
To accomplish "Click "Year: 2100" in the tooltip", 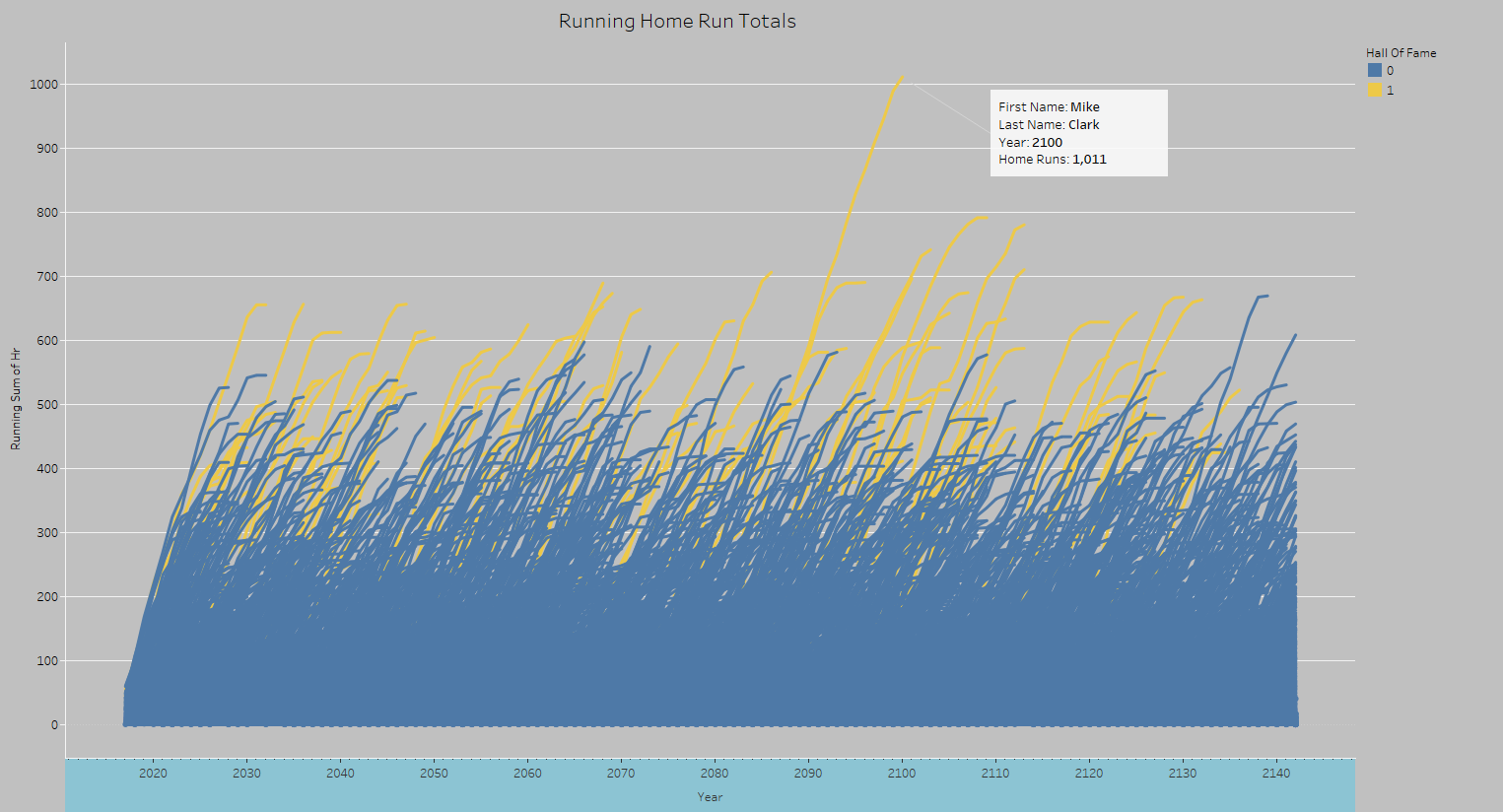I will point(1030,143).
